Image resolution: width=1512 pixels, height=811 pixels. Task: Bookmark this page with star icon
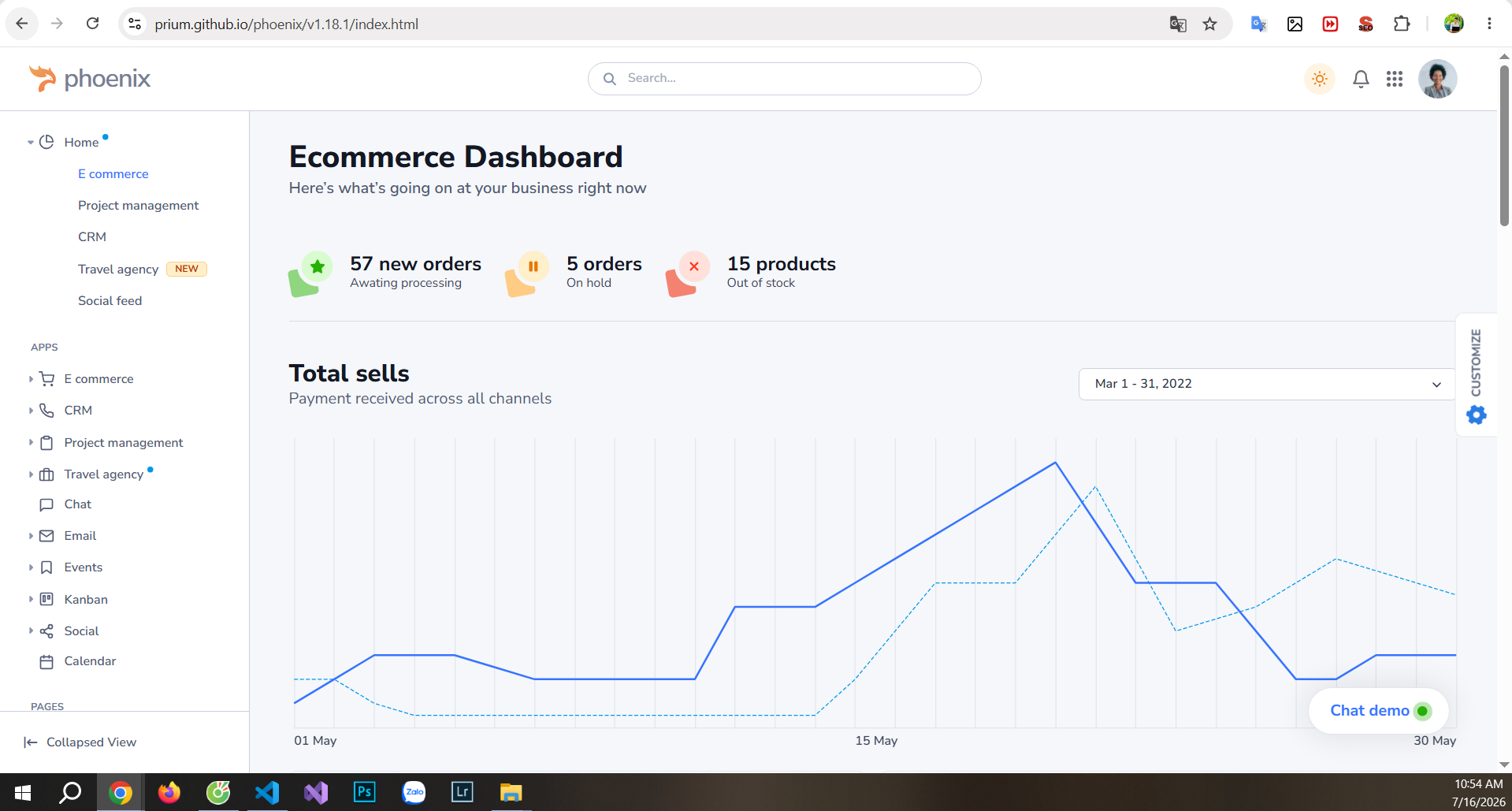tap(1209, 24)
